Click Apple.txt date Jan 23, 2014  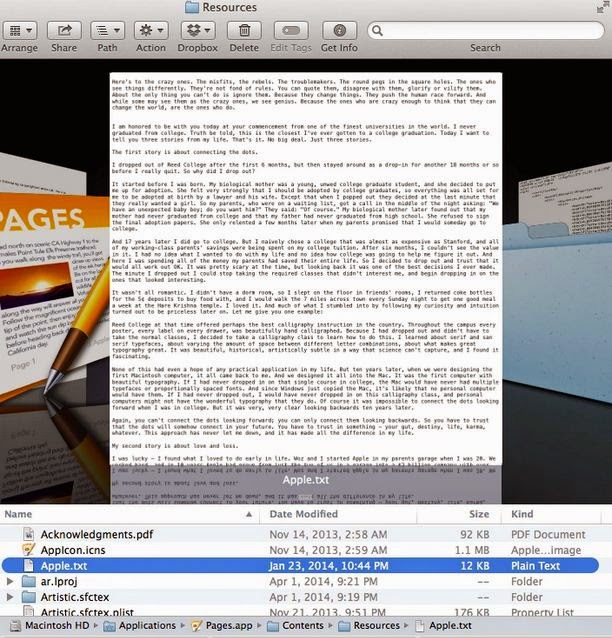[x=329, y=566]
